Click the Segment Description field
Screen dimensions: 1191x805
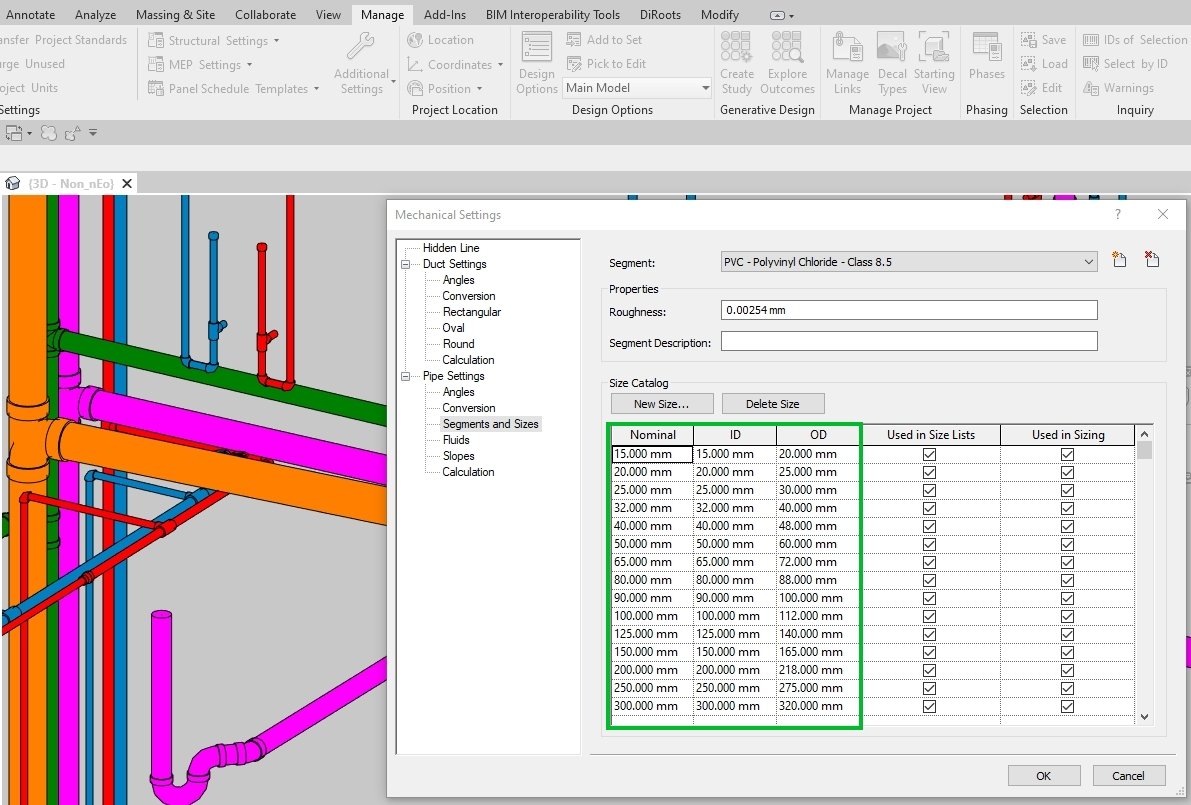tap(908, 341)
